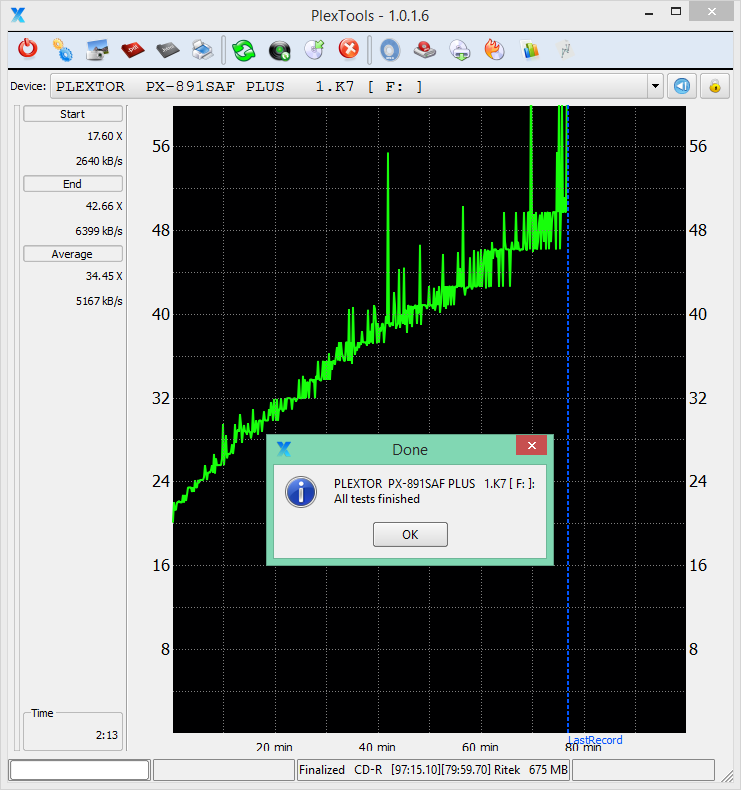Click the disc with green arrow icon
The width and height of the screenshot is (741, 790).
pyautogui.click(x=314, y=50)
